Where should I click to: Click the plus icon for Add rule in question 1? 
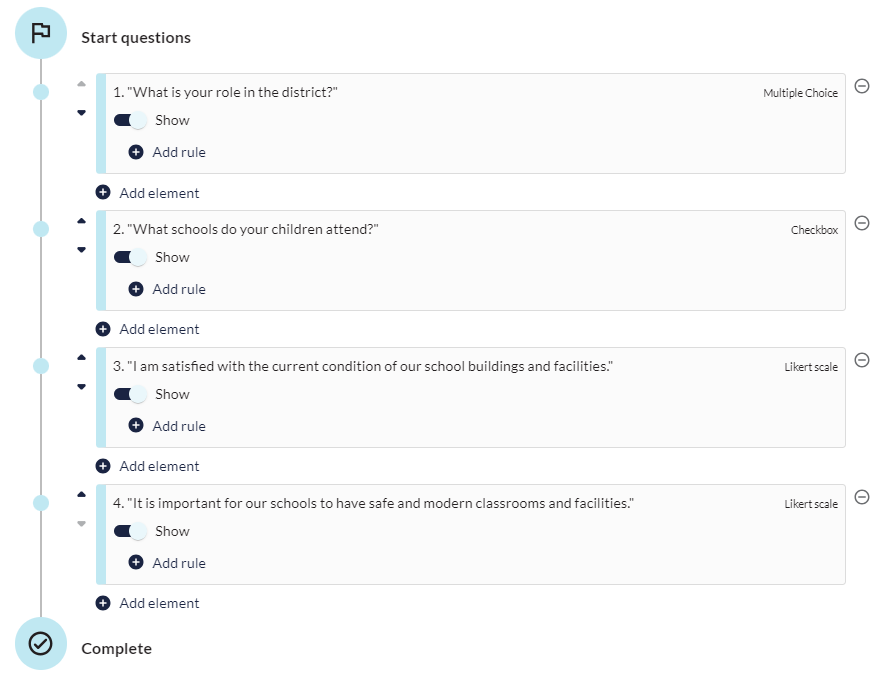tap(136, 152)
